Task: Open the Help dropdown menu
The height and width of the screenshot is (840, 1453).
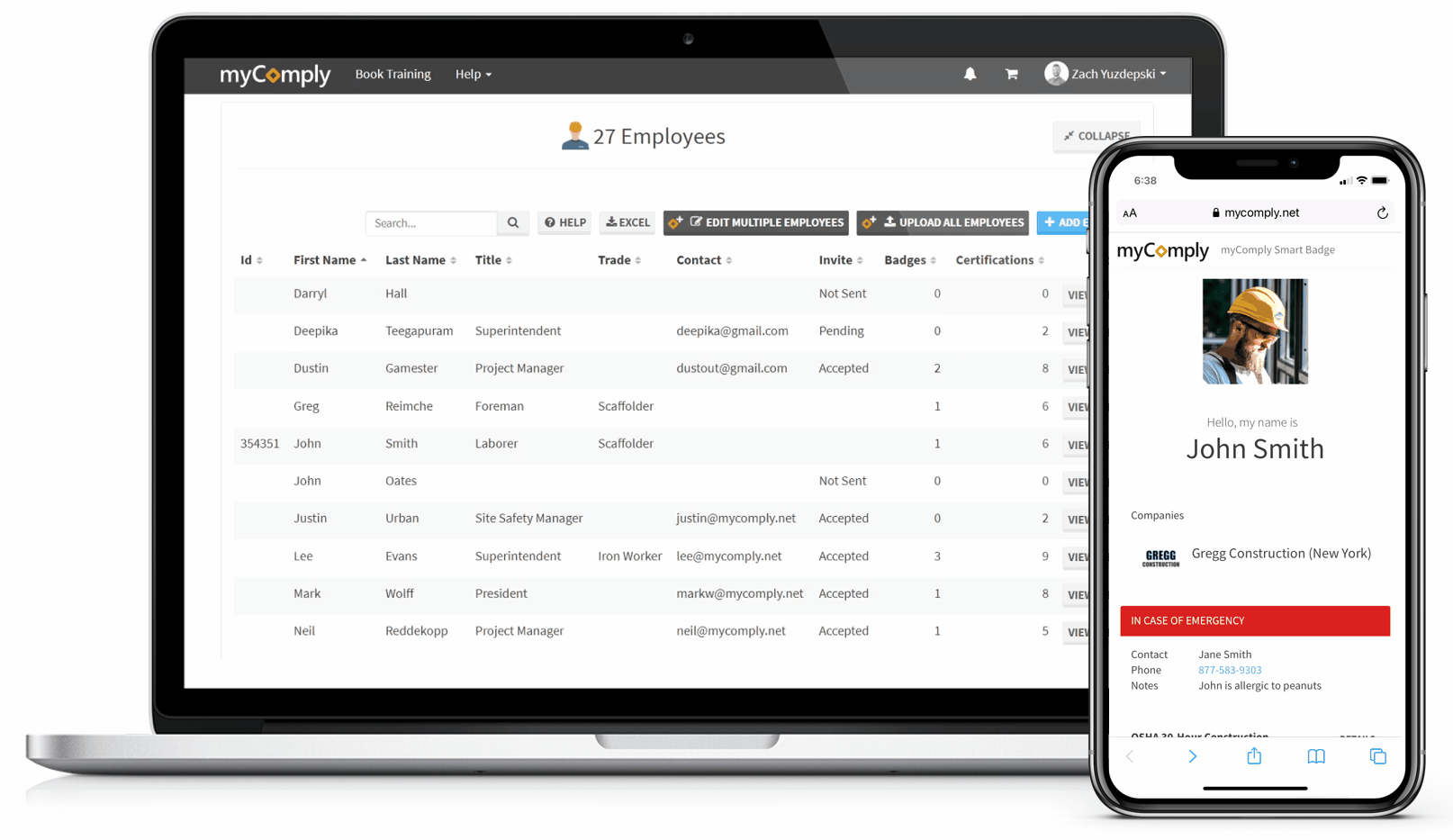Action: pos(474,74)
